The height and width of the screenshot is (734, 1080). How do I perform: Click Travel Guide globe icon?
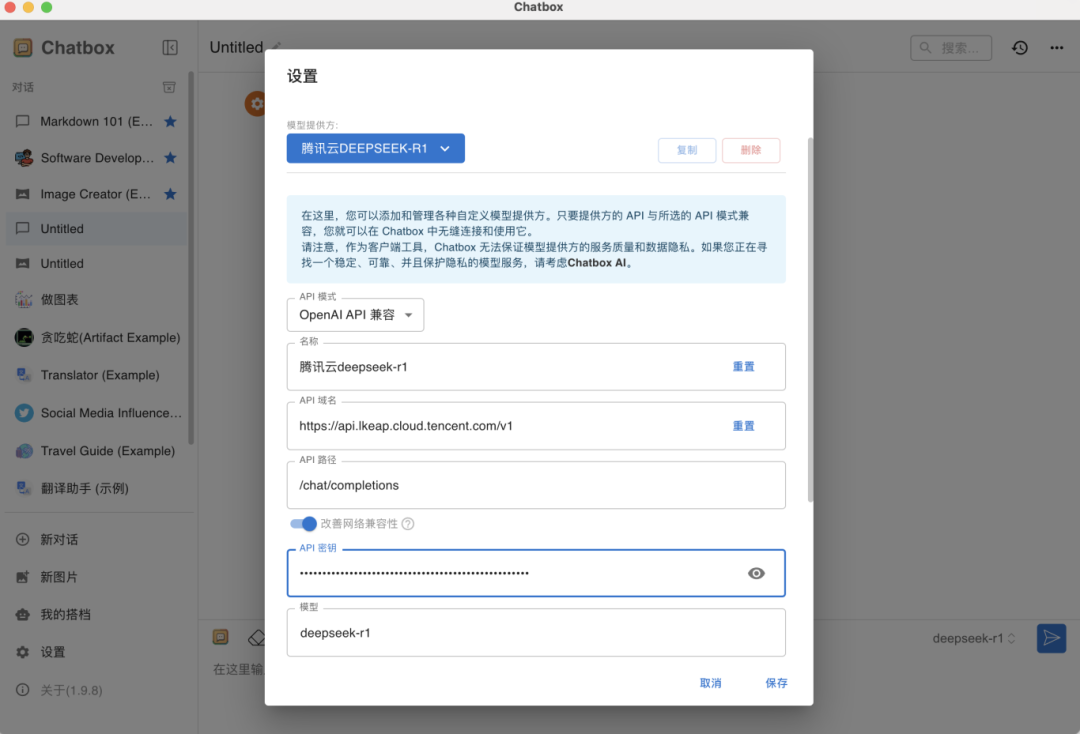coord(24,451)
